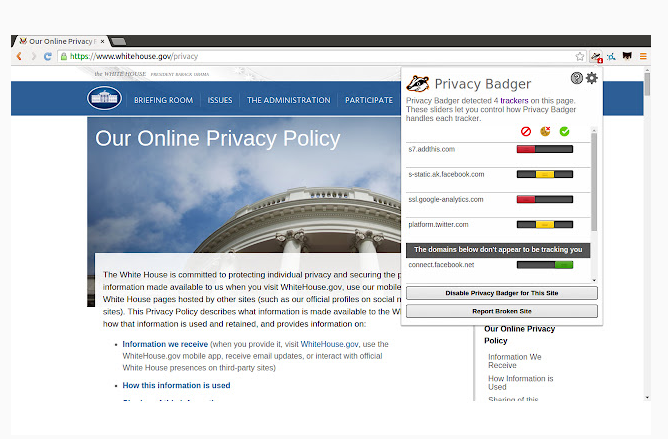Follow How this information is used link
The image size is (668, 439).
176,385
